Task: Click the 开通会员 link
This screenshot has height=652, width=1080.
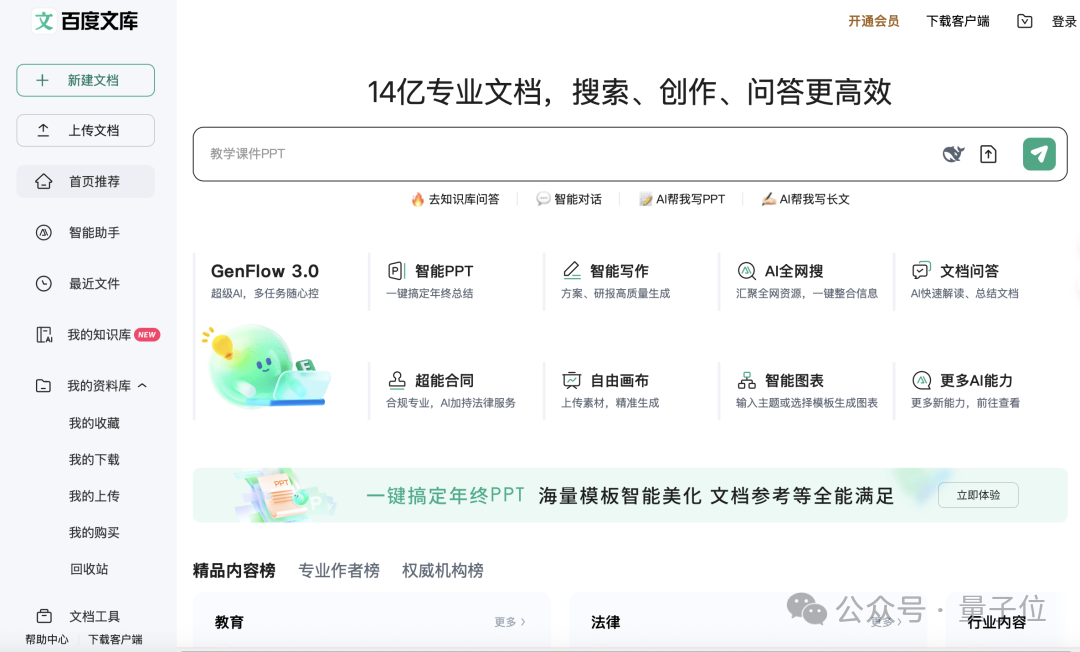Action: click(873, 21)
